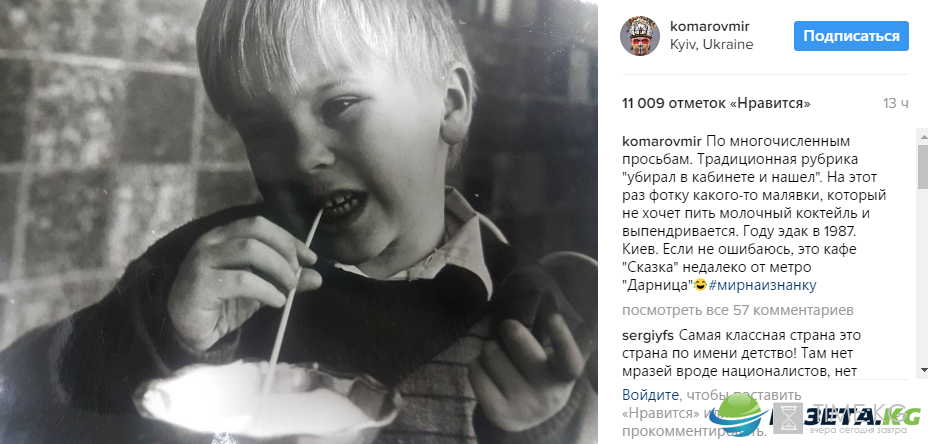Expand посмотреть все 57 комментариев
The height and width of the screenshot is (444, 928).
[x=737, y=310]
